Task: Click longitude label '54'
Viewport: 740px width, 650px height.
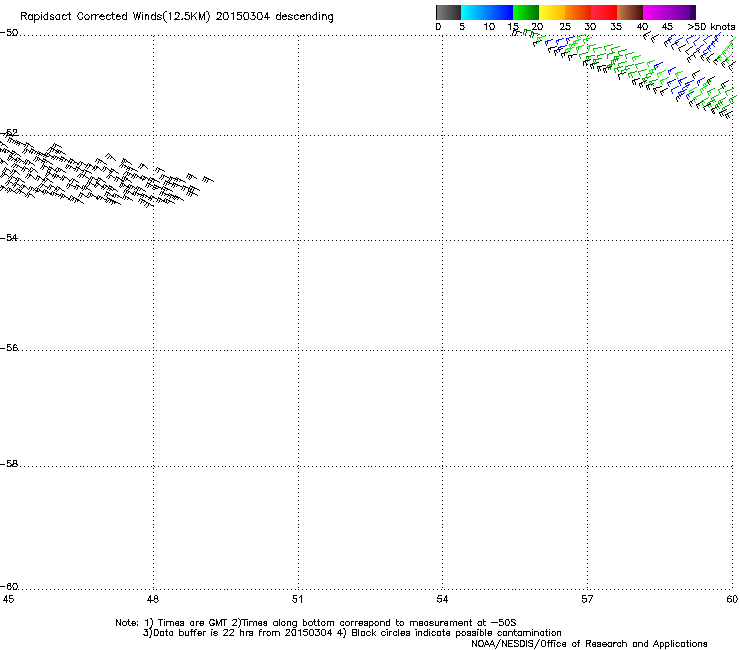Action: click(442, 599)
